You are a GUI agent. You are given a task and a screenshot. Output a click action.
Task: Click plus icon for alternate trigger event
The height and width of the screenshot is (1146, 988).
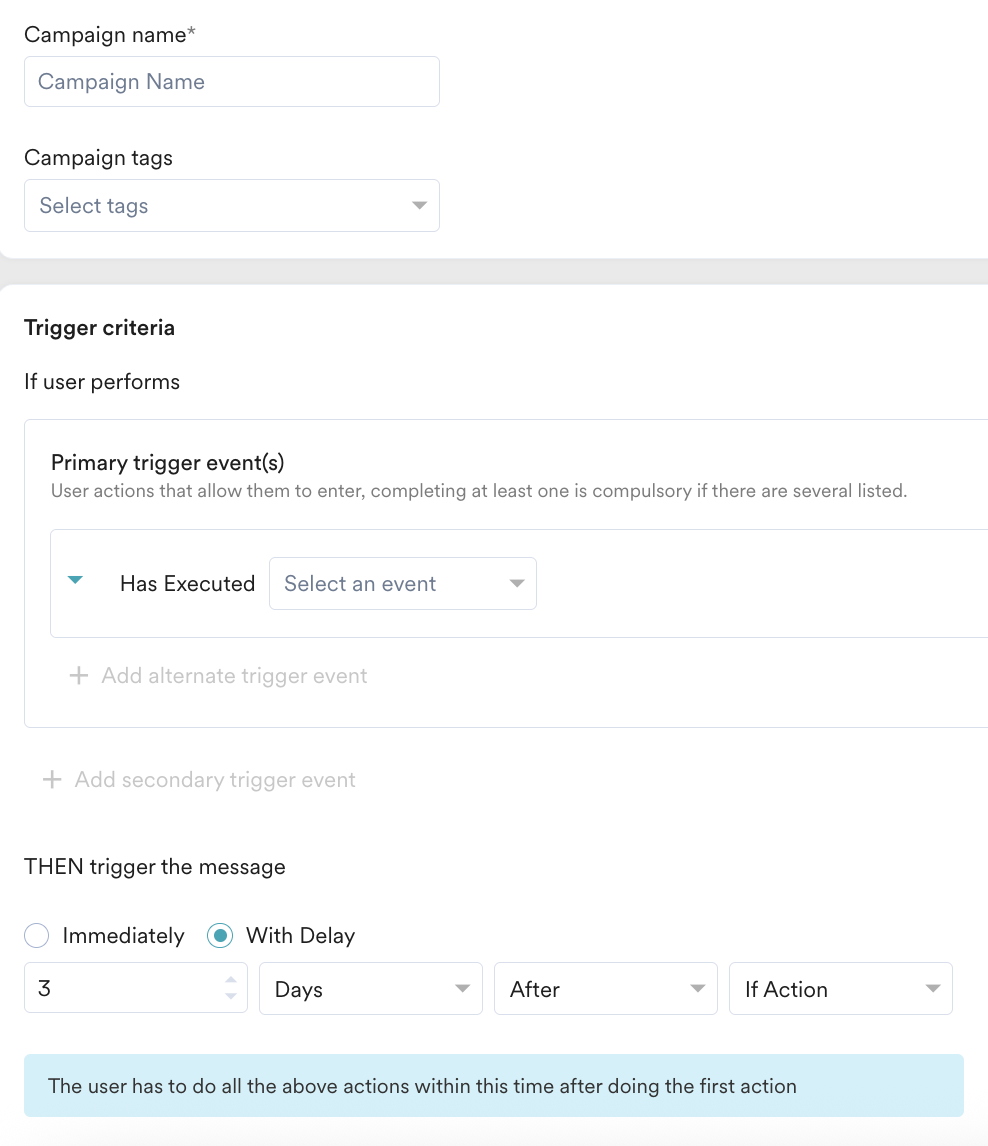tap(79, 675)
